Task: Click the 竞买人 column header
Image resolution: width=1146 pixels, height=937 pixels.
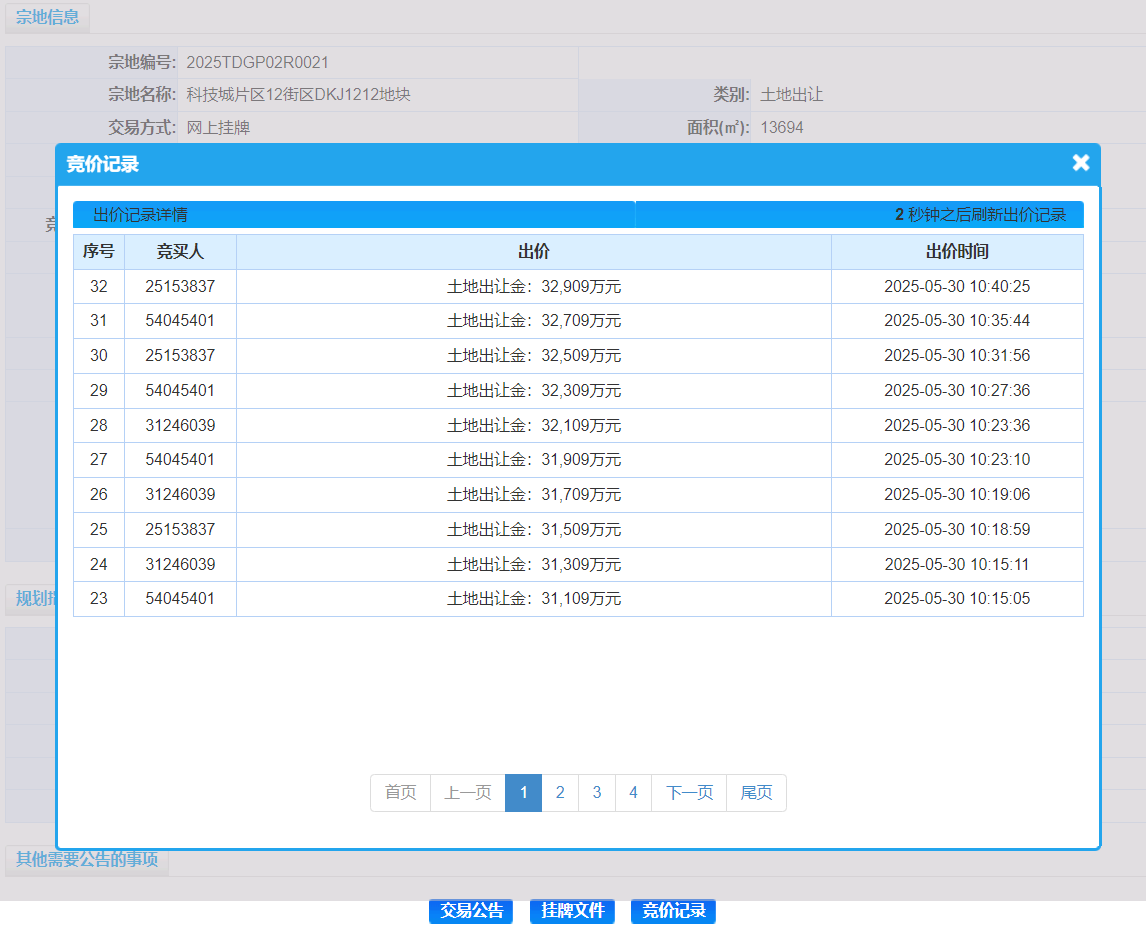Action: point(180,252)
